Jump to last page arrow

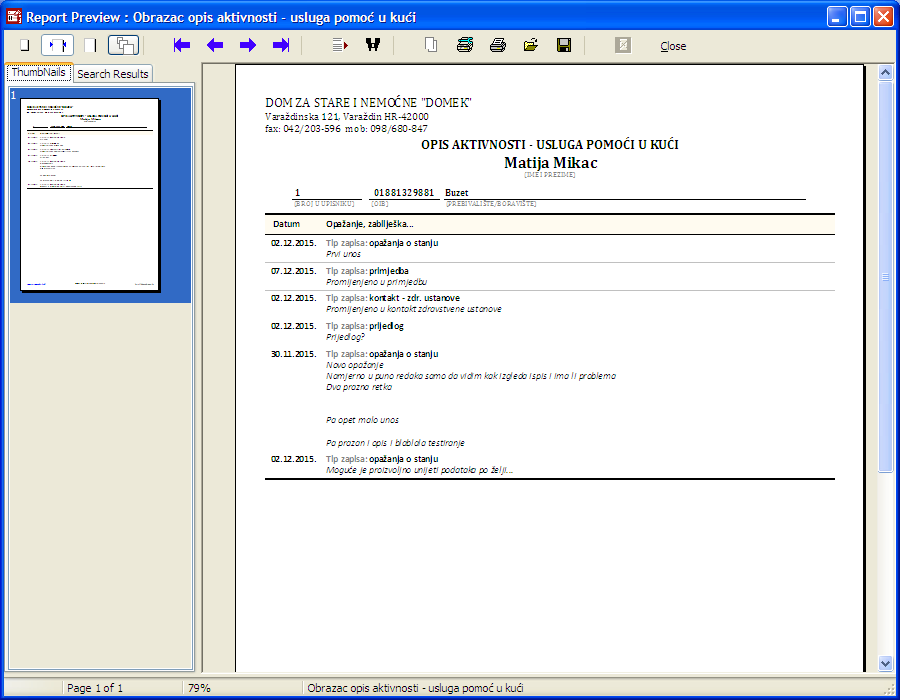[x=281, y=45]
